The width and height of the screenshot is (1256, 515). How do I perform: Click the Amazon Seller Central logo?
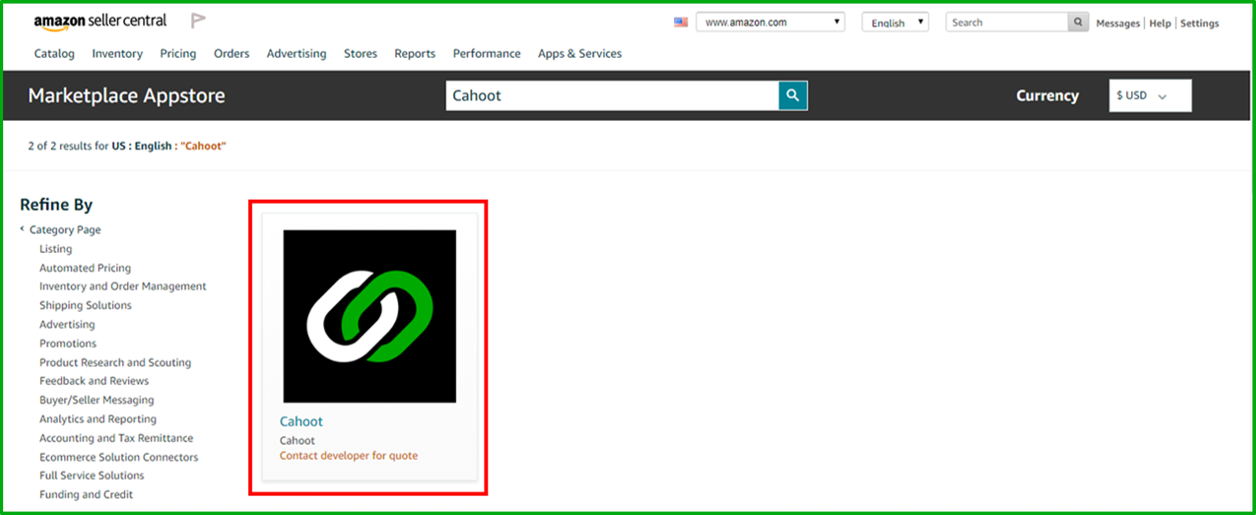[100, 21]
